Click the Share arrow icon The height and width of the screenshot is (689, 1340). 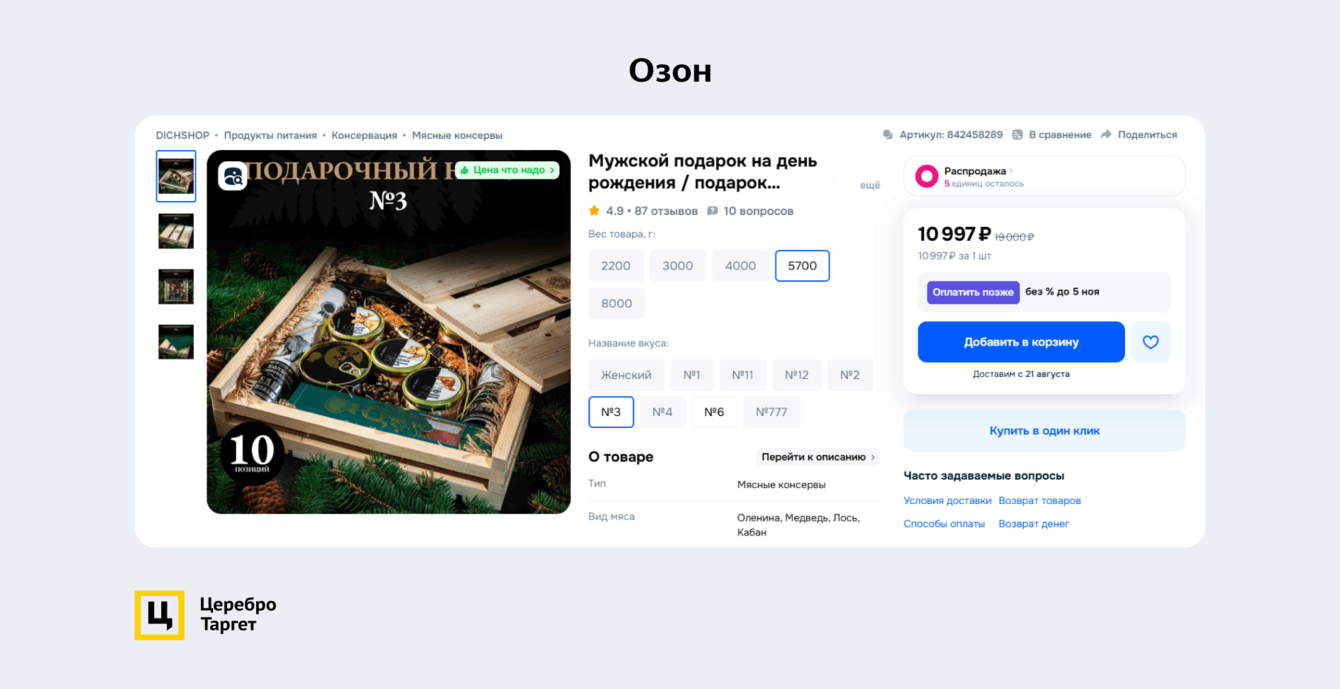[1106, 135]
